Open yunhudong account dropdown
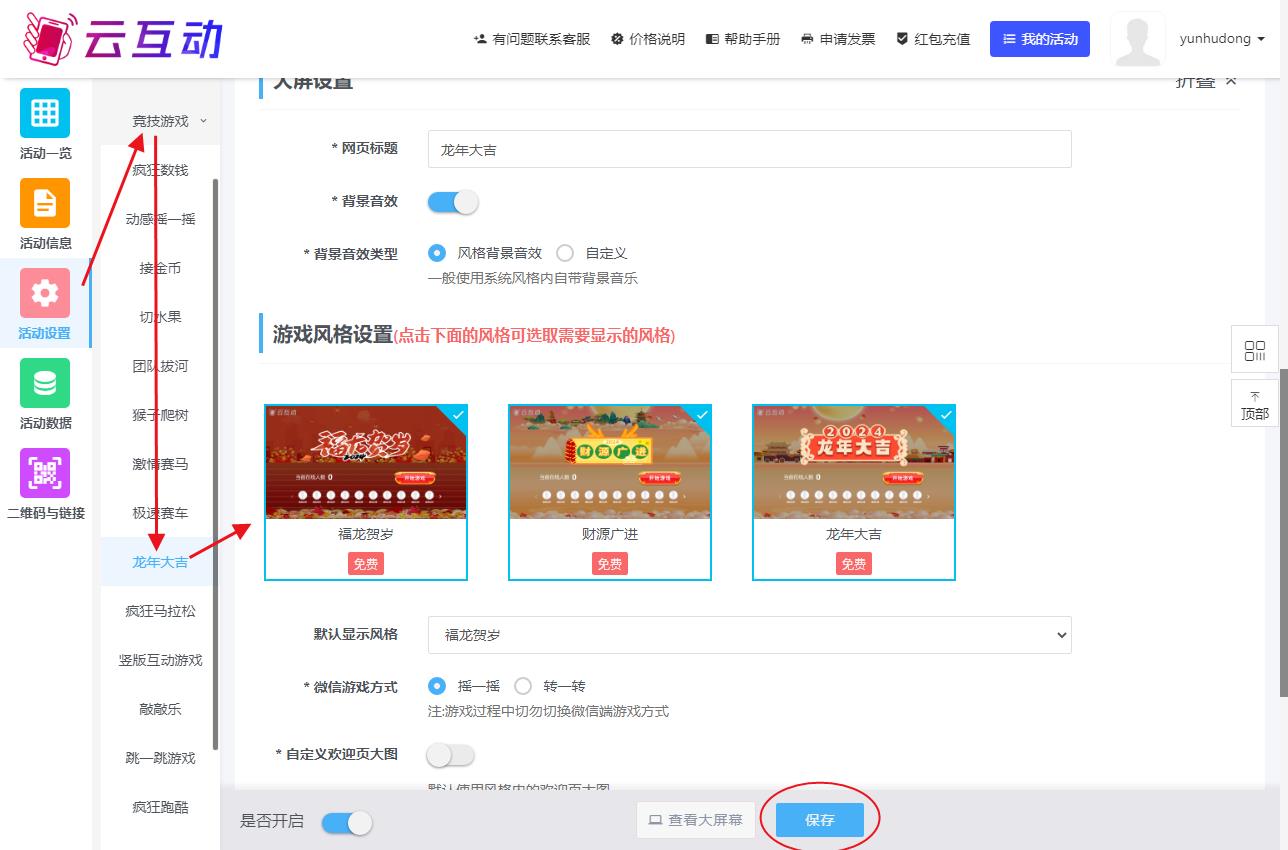Image resolution: width=1288 pixels, height=850 pixels. pyautogui.click(x=1222, y=39)
